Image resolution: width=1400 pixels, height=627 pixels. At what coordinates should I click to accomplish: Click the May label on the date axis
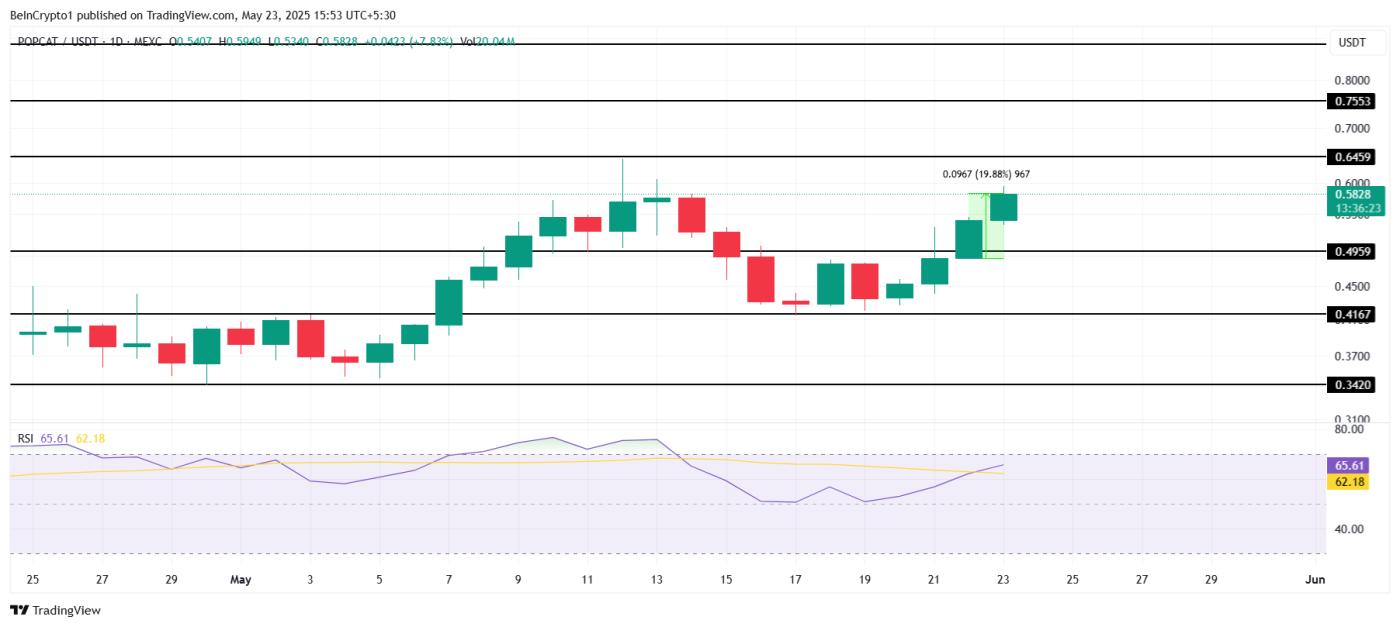243,578
